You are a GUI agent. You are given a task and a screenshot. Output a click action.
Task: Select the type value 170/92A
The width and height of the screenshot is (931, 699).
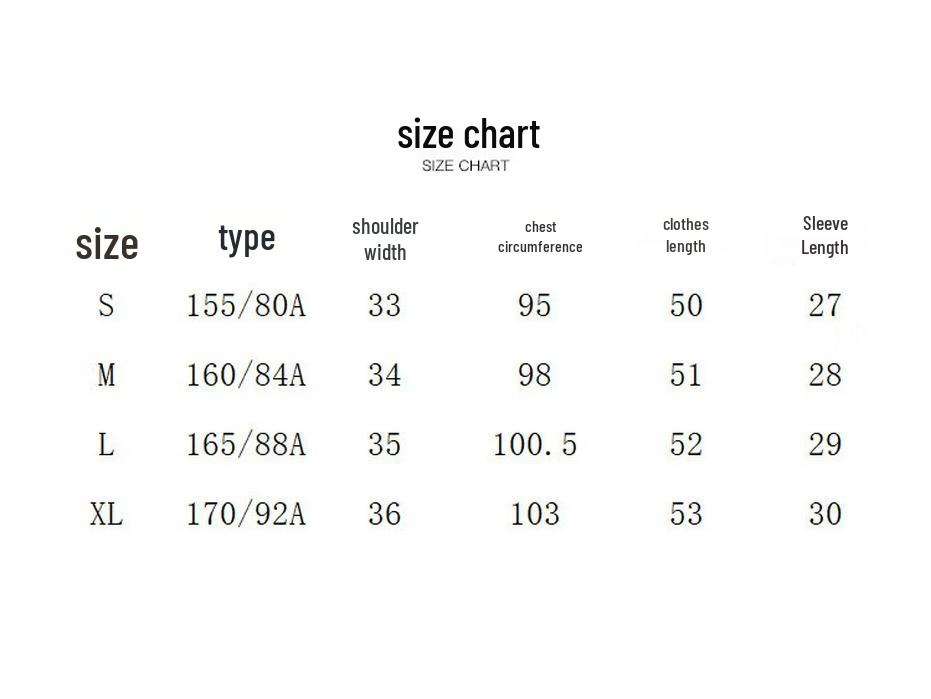(246, 514)
